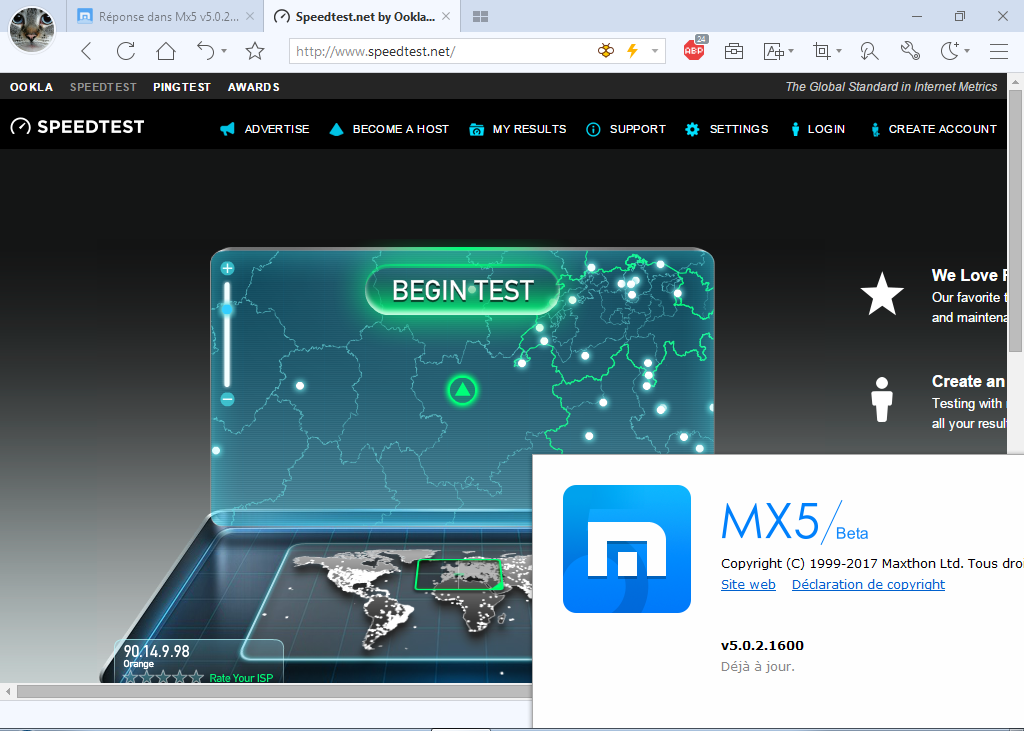
Task: Click the BEGIN TEST button
Action: [x=462, y=291]
